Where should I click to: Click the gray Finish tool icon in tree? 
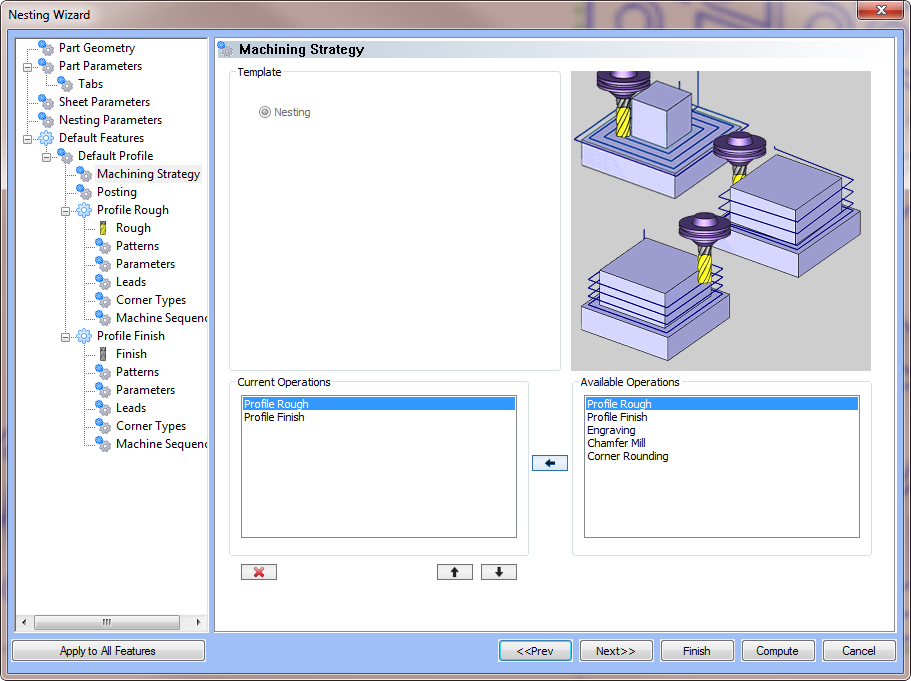tap(103, 354)
